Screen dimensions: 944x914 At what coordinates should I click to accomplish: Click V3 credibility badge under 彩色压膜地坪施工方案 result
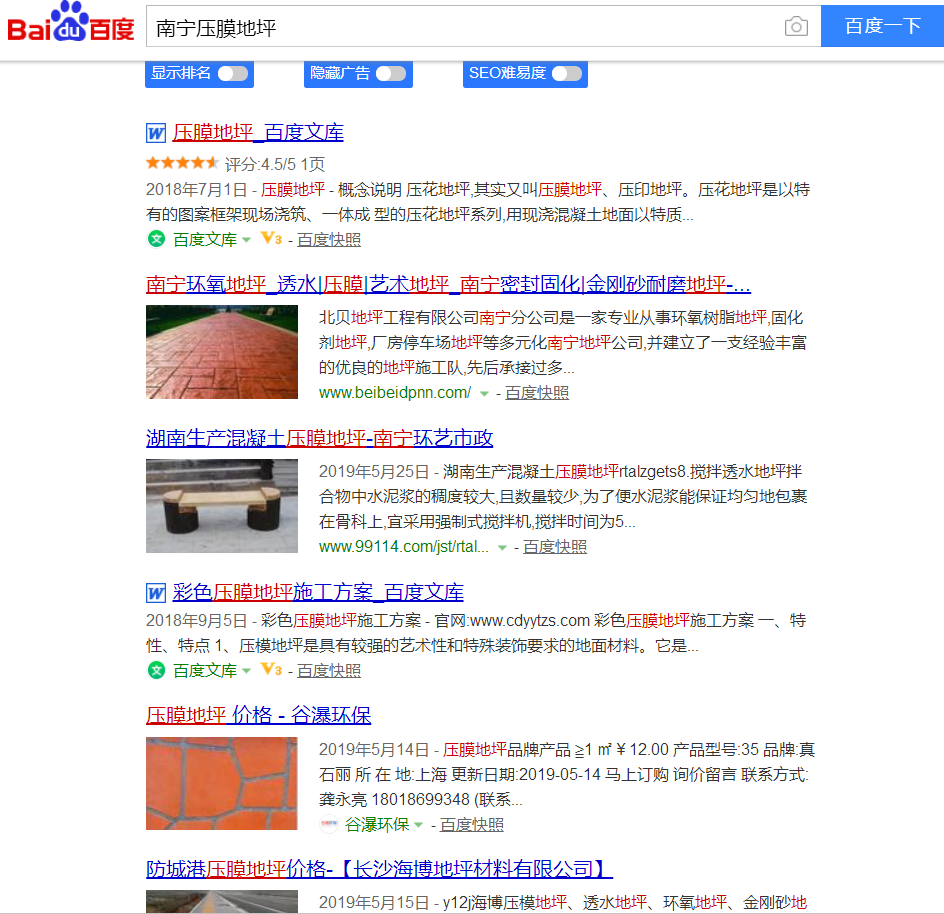(x=271, y=670)
